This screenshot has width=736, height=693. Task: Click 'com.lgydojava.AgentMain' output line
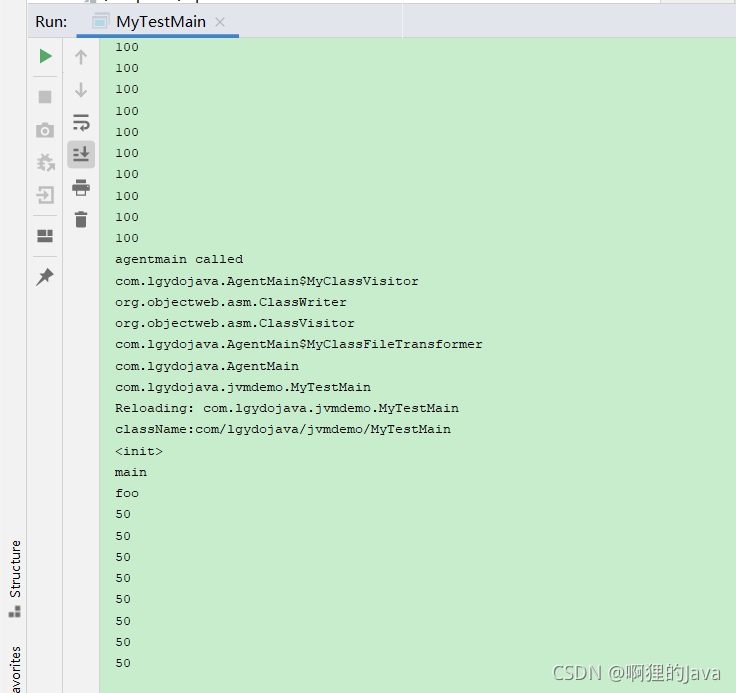[x=207, y=366]
